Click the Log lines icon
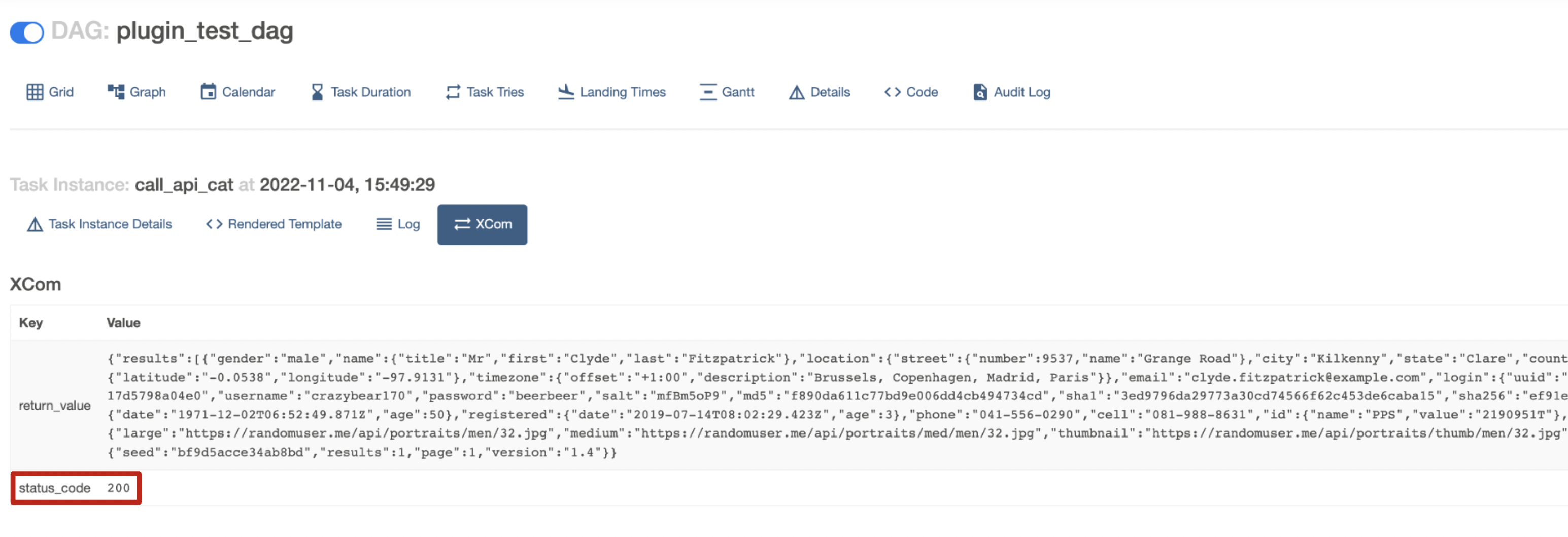1568x537 pixels. pyautogui.click(x=384, y=224)
